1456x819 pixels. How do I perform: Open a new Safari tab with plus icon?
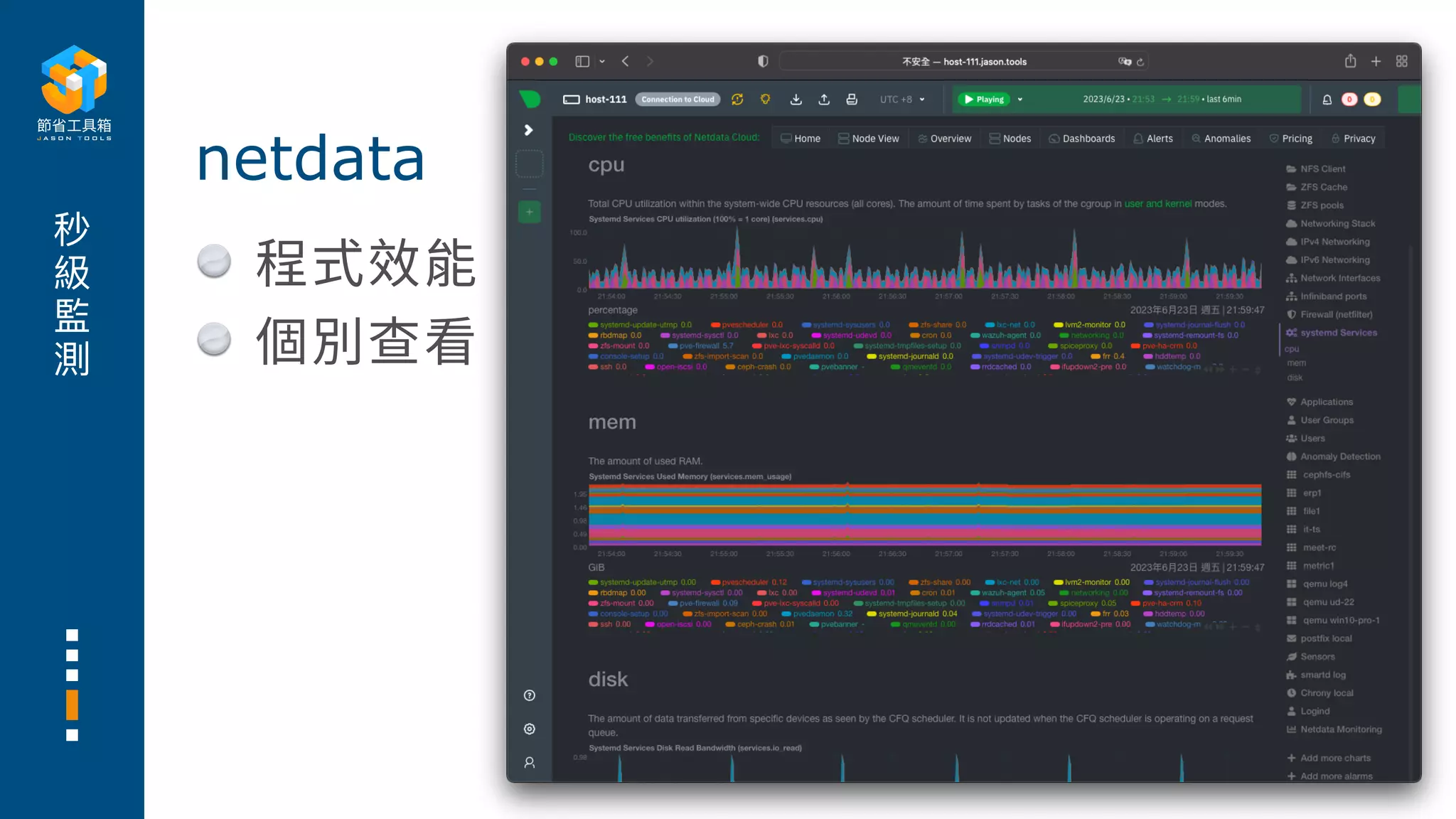[x=1376, y=62]
